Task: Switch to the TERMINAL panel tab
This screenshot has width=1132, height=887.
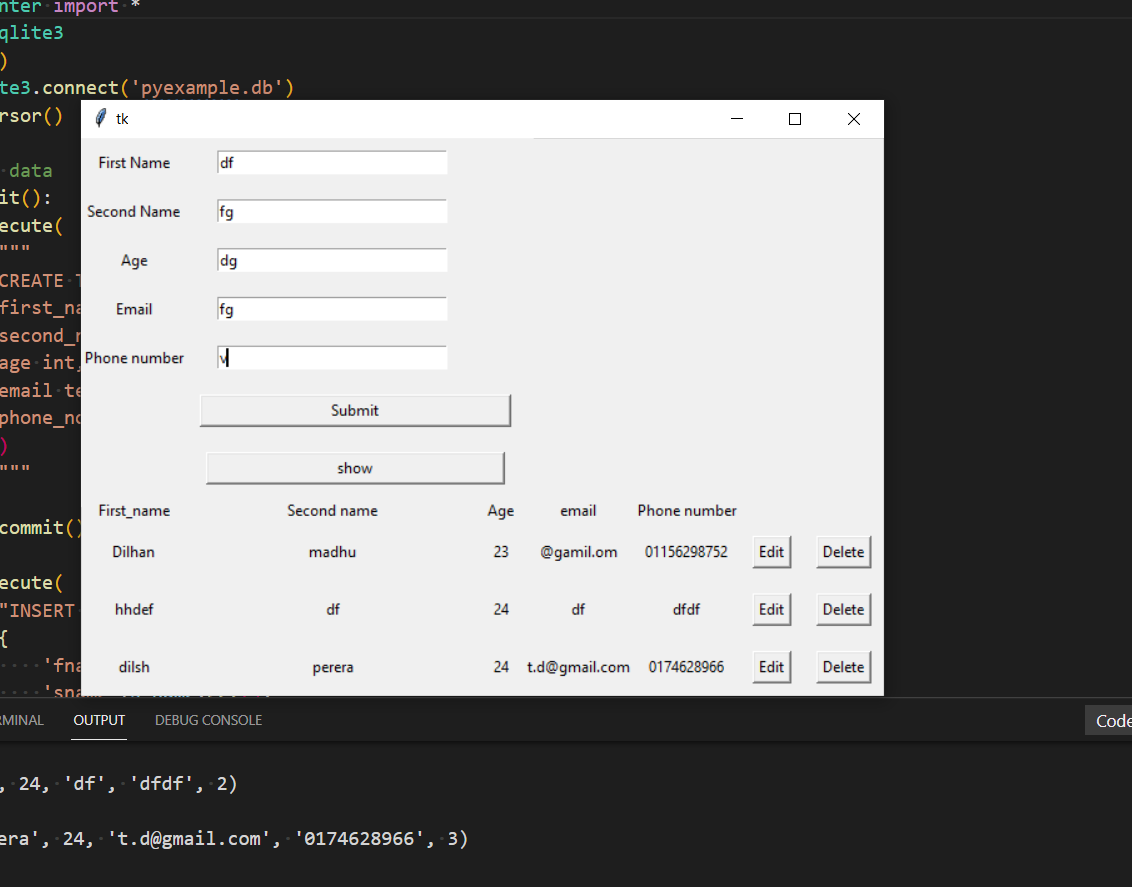Action: [22, 720]
